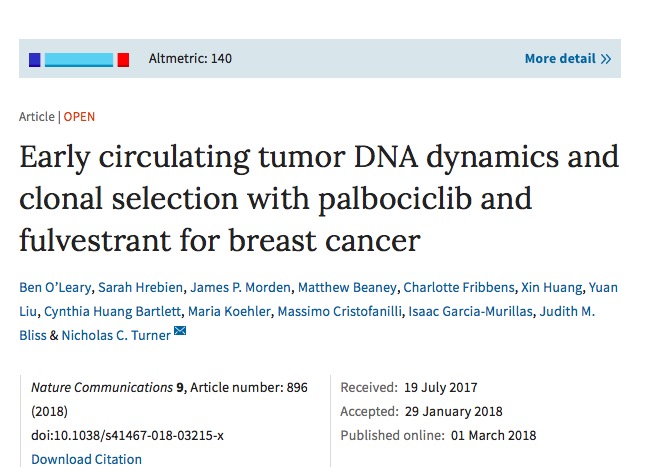668x467 pixels.
Task: Open author Ben O'Leary's details
Action: pos(55,288)
